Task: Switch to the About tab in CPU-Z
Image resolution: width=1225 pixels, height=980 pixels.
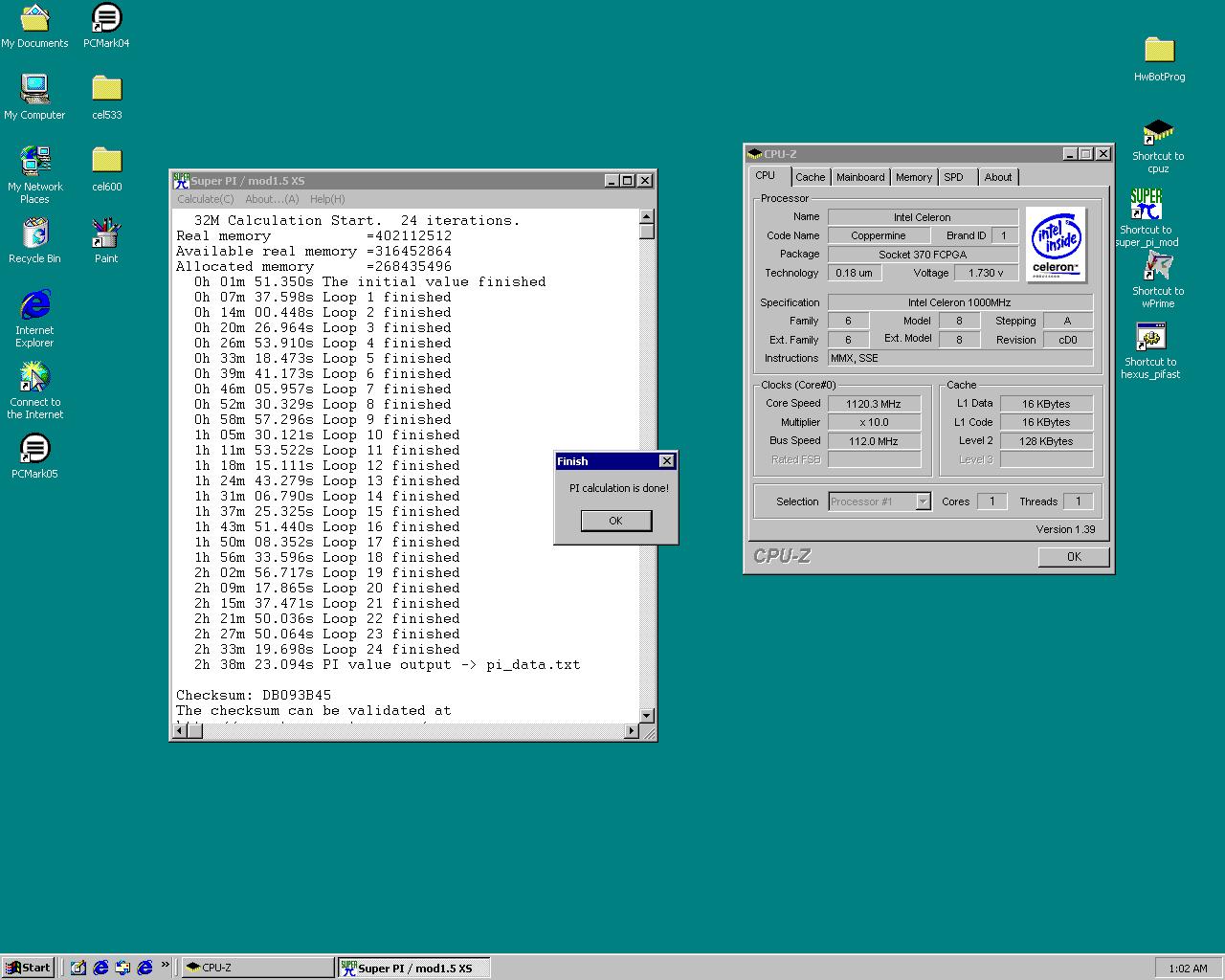Action: click(998, 177)
